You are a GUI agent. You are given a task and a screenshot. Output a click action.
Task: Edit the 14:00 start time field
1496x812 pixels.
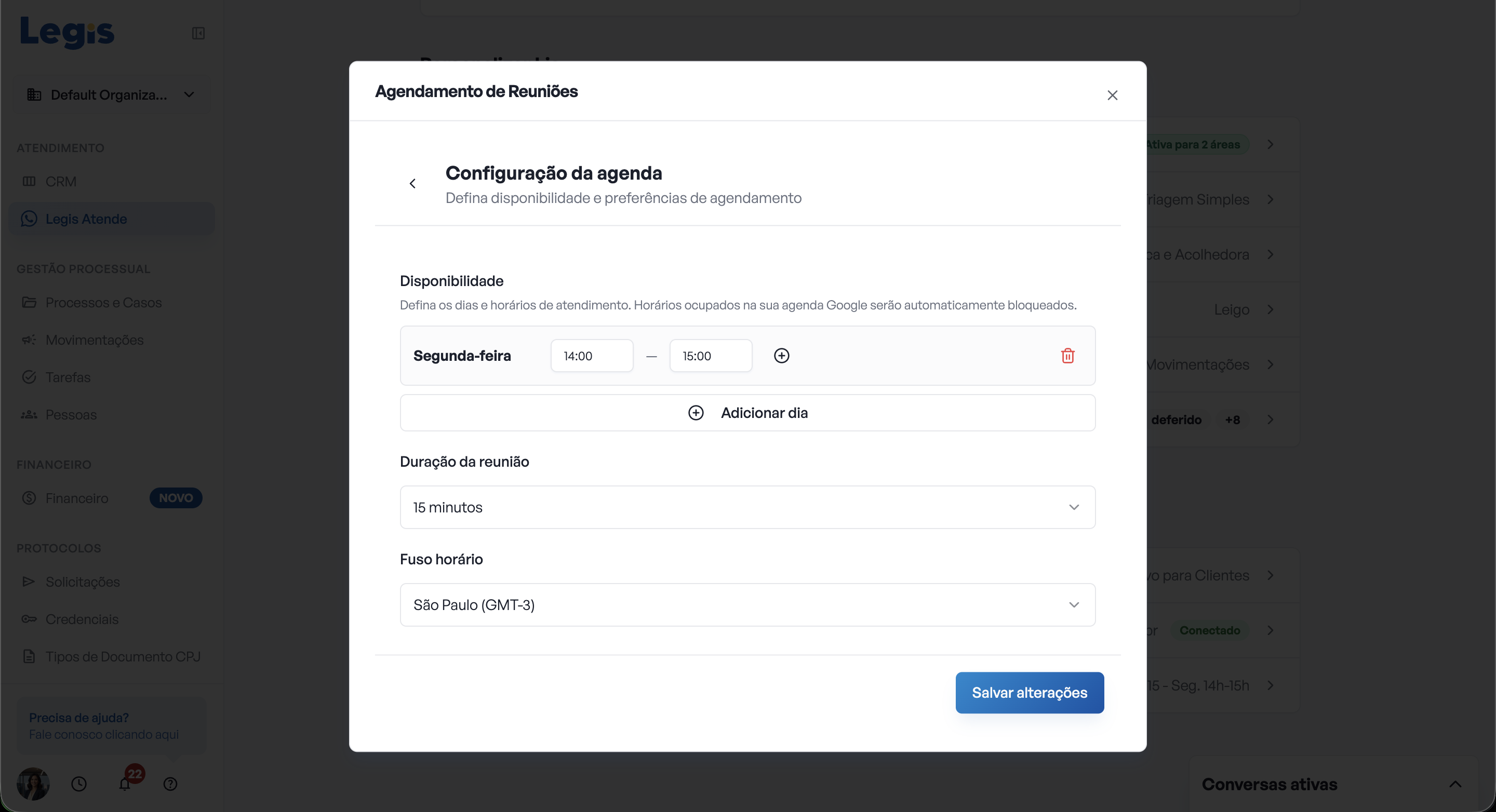(x=592, y=356)
